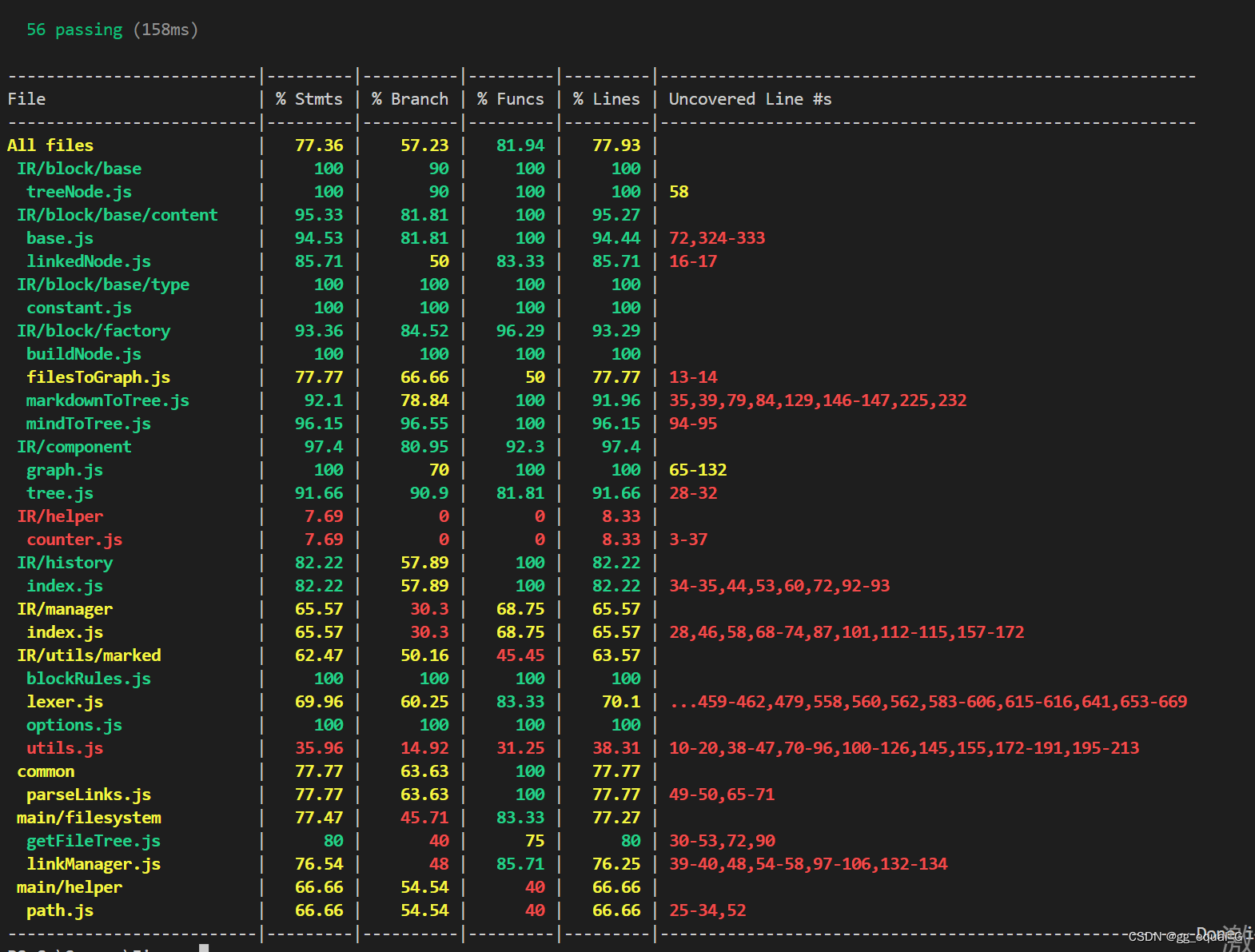Click uncovered lines '16-17' of linkedNode.js
1255x952 pixels.
pyautogui.click(x=693, y=261)
